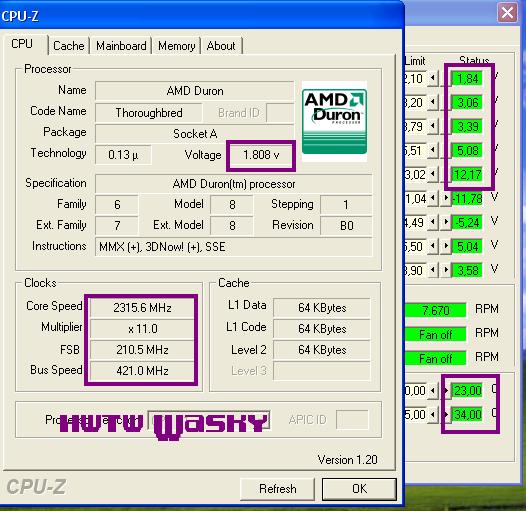The image size is (526, 511).
Task: Click the Technology field 0.13 µ
Action: pos(123,155)
